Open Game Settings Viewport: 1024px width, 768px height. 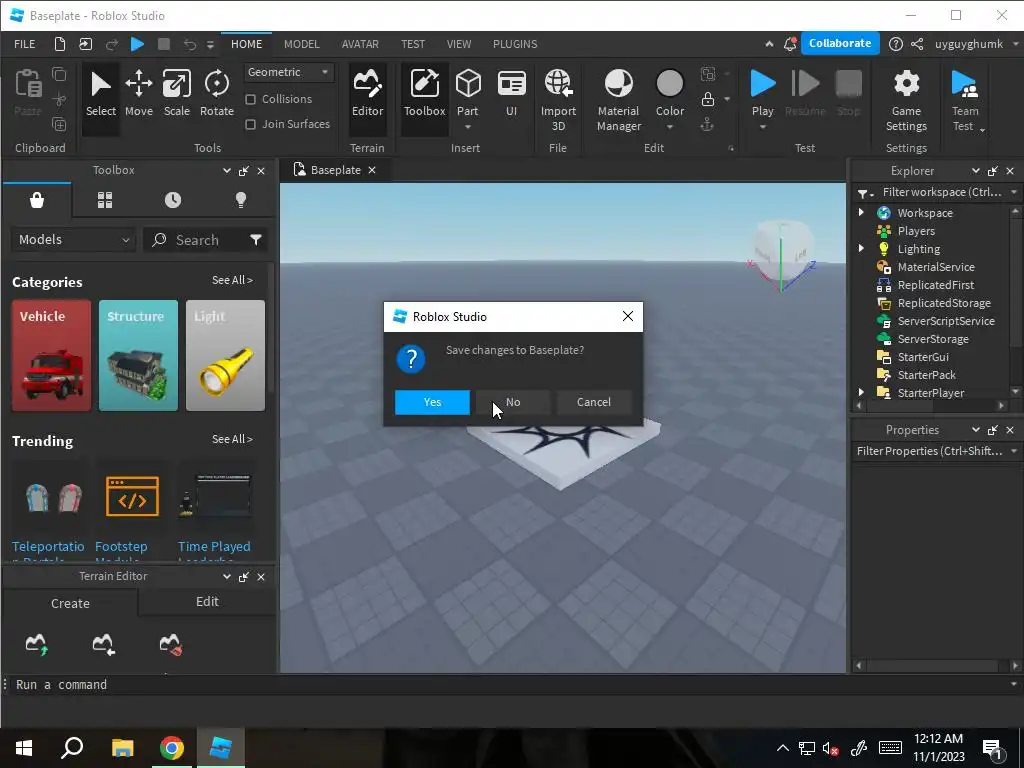point(906,99)
